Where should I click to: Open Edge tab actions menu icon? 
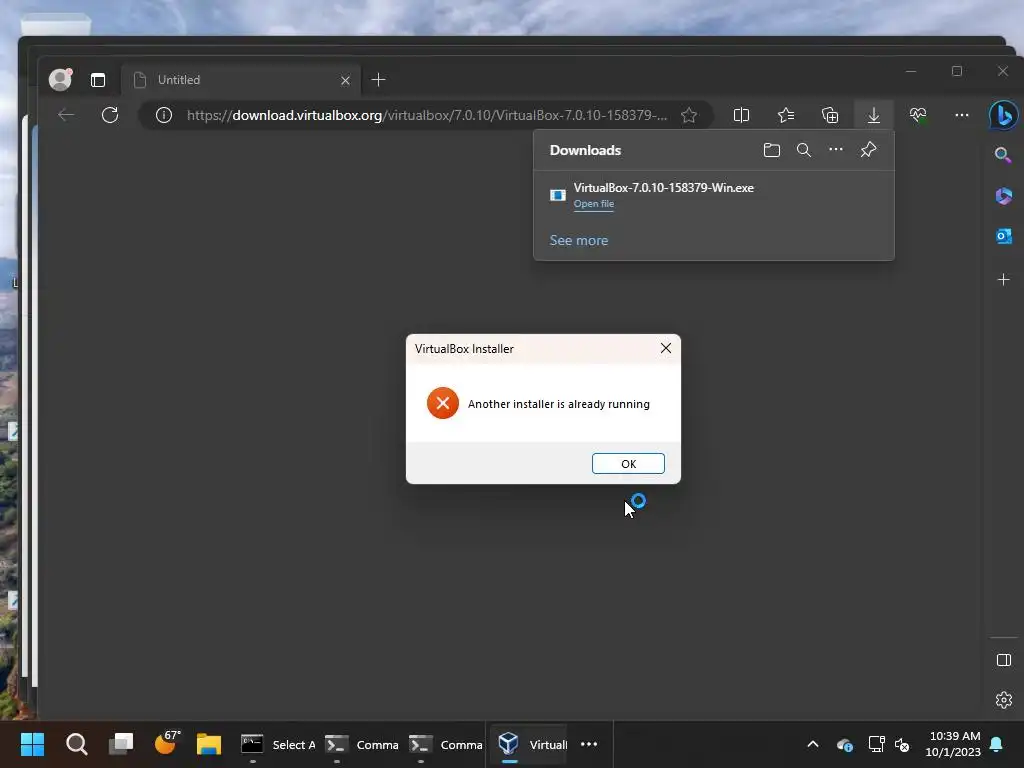(98, 80)
